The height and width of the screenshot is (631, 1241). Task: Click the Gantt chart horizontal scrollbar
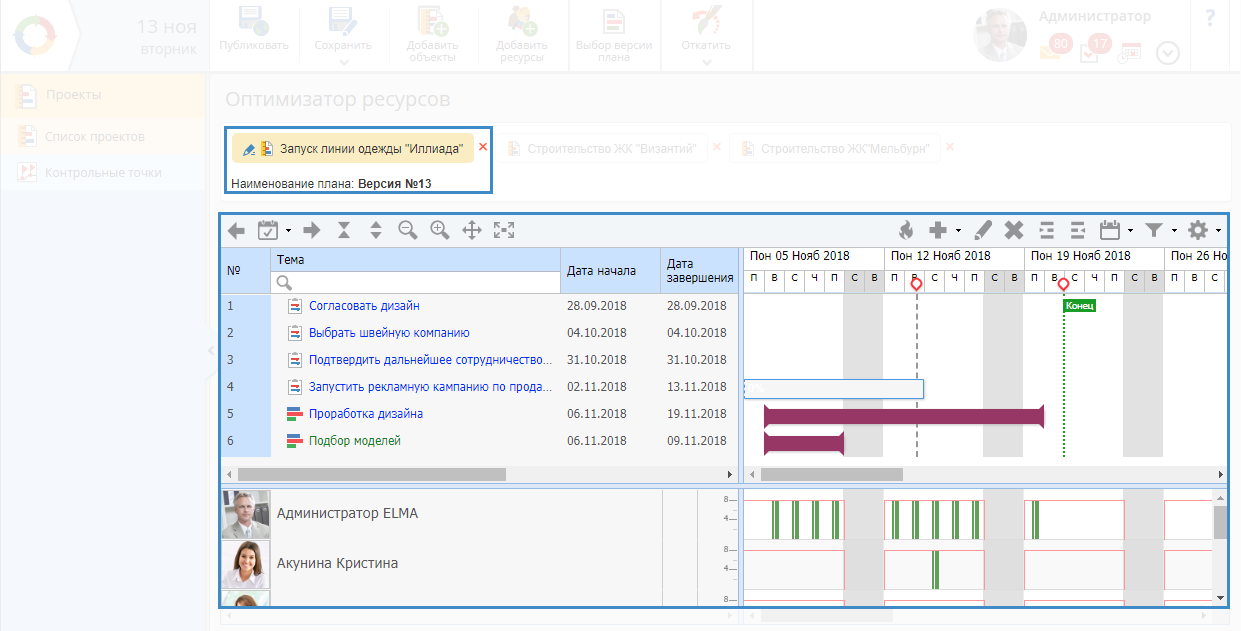[831, 475]
